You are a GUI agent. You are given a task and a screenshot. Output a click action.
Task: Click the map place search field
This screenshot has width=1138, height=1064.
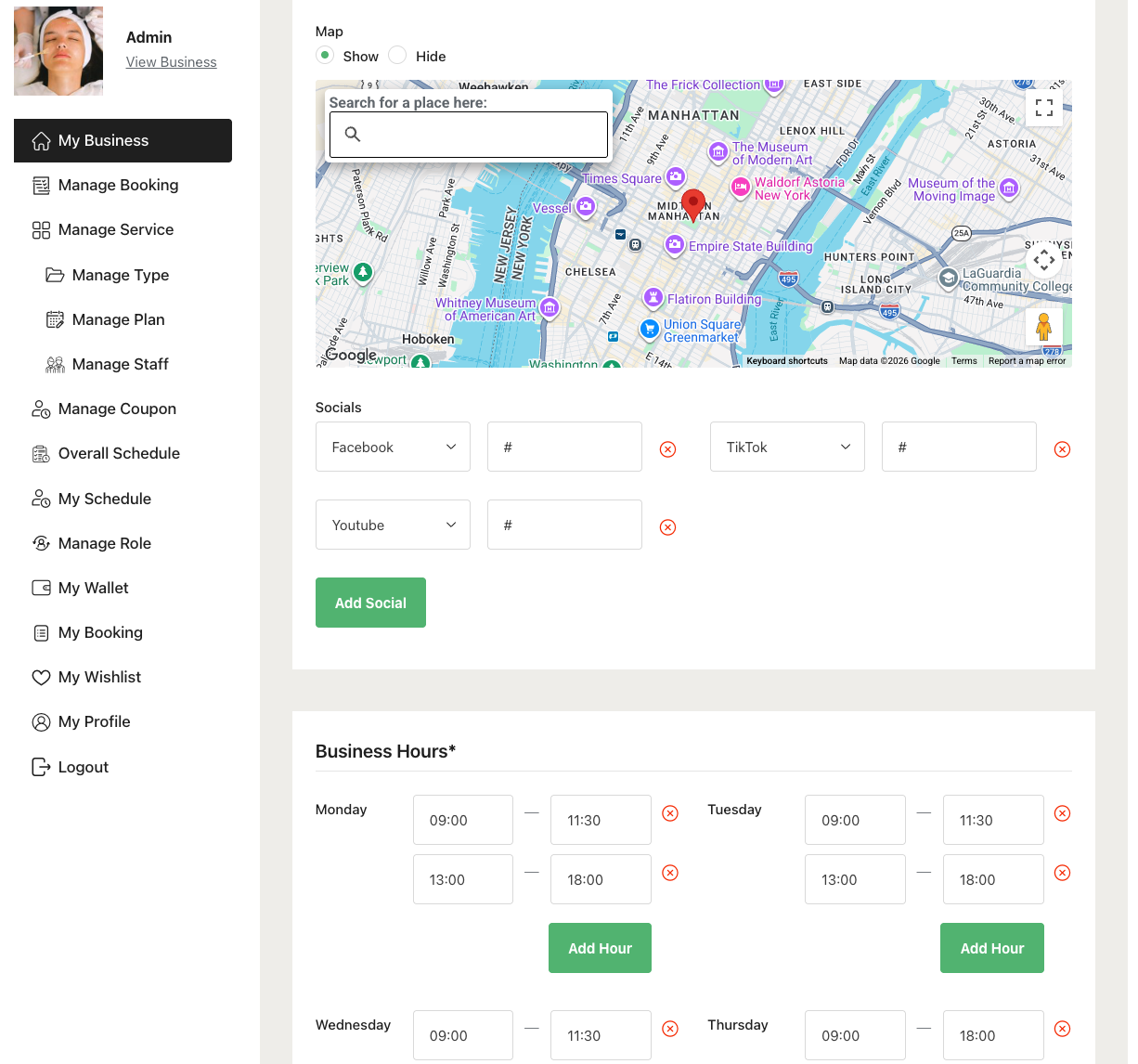[x=469, y=135]
